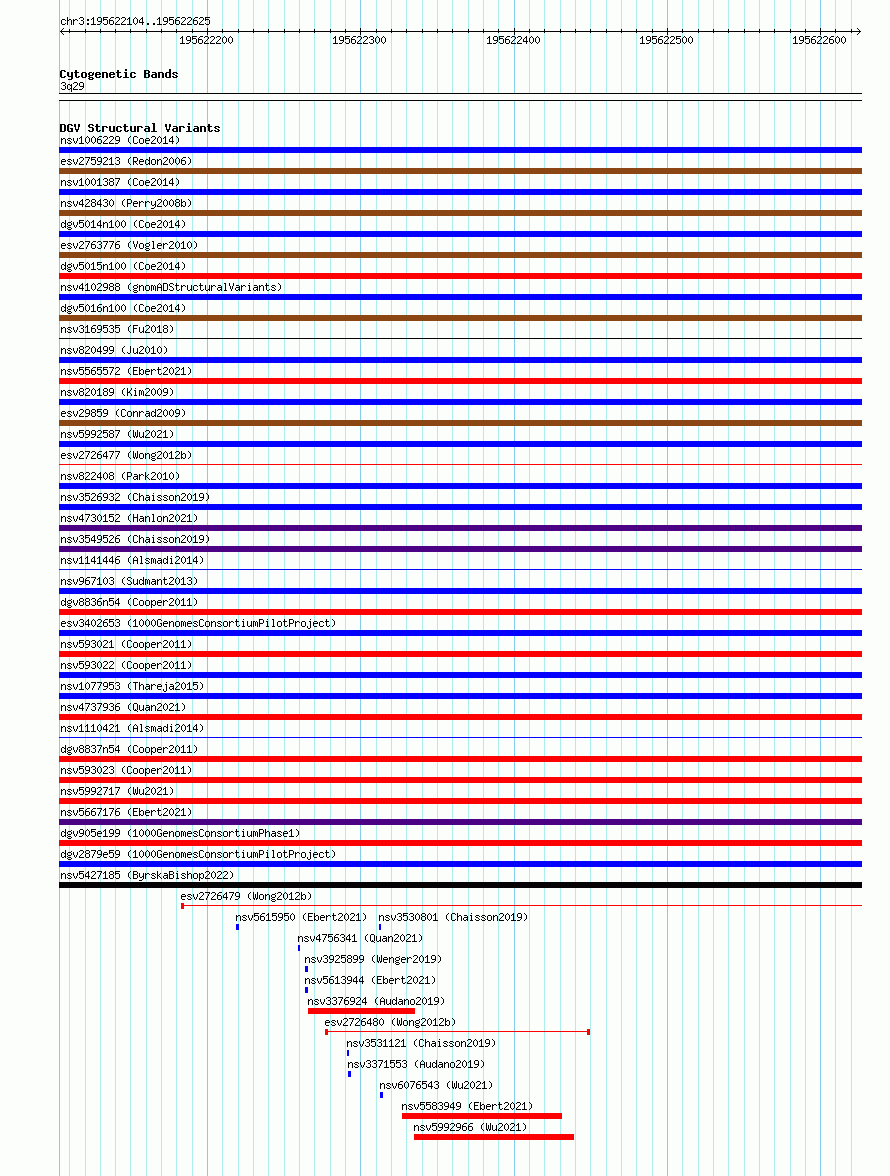Click the black bar under nsv5427185
The width and height of the screenshot is (890, 1176).
point(460,885)
